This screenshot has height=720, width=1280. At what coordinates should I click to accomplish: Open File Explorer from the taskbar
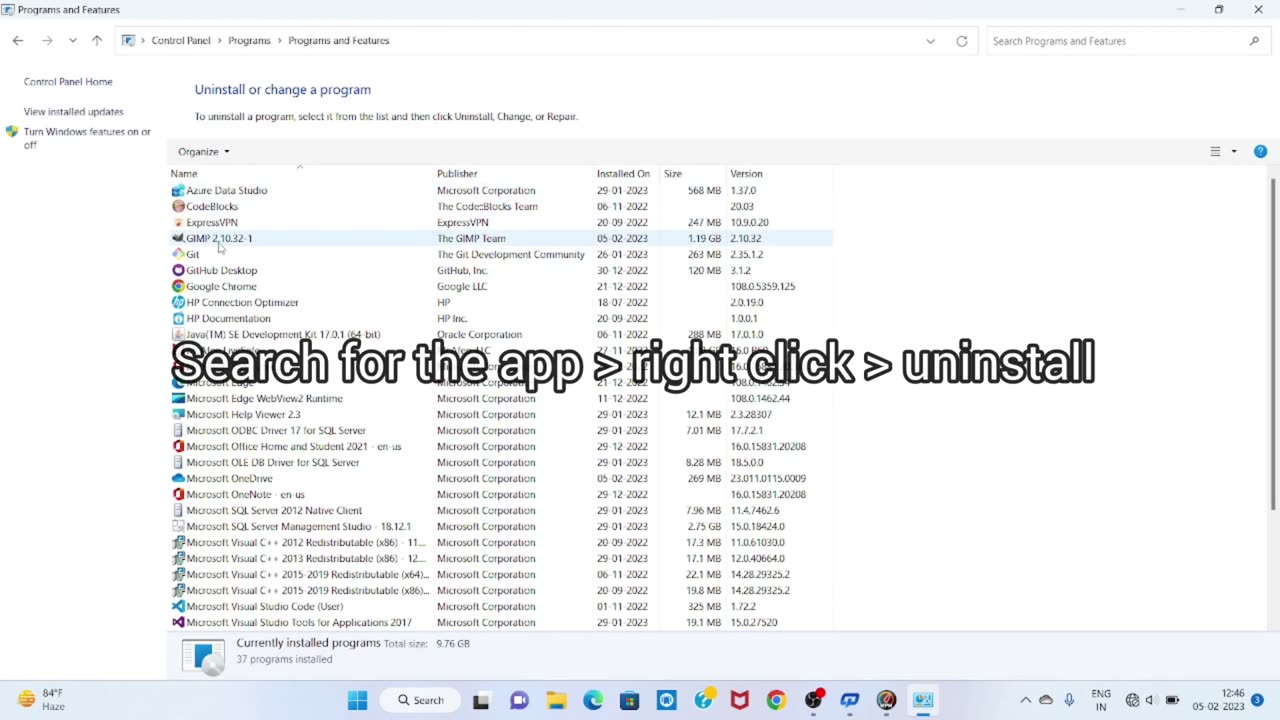point(556,700)
